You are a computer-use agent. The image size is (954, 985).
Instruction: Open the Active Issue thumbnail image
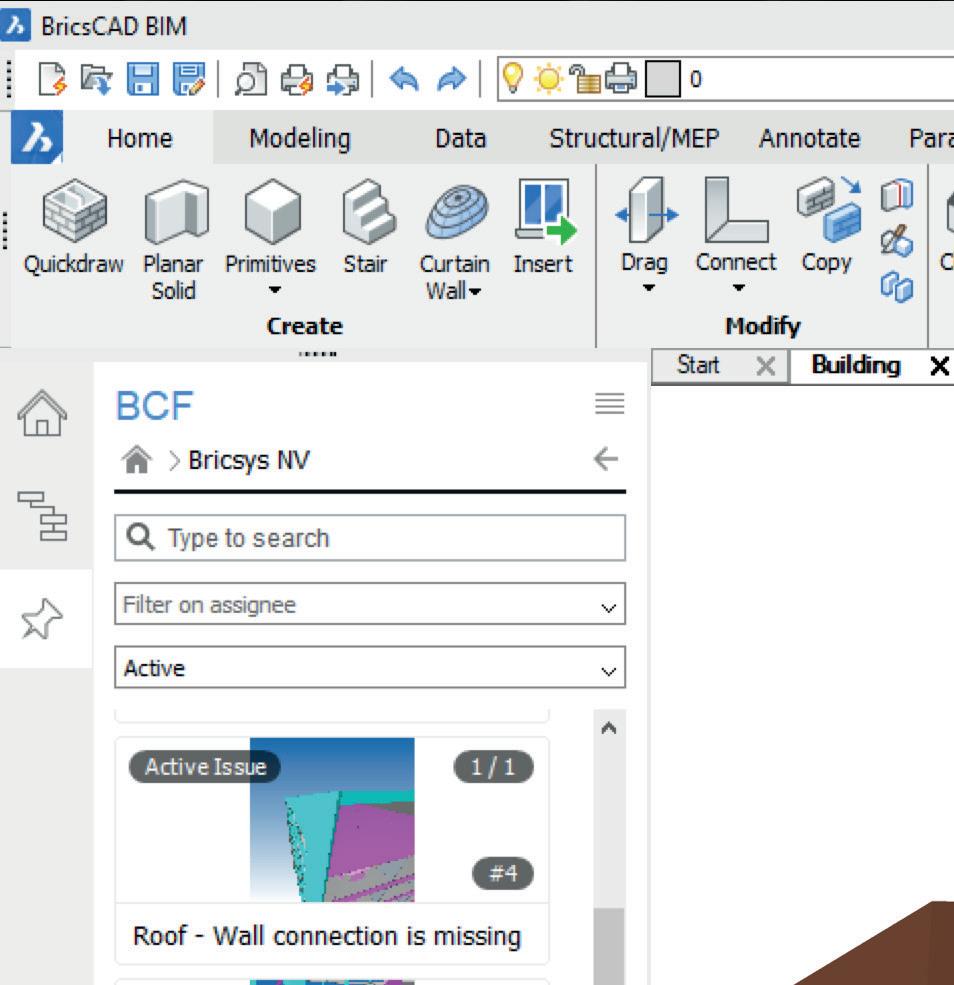click(332, 820)
